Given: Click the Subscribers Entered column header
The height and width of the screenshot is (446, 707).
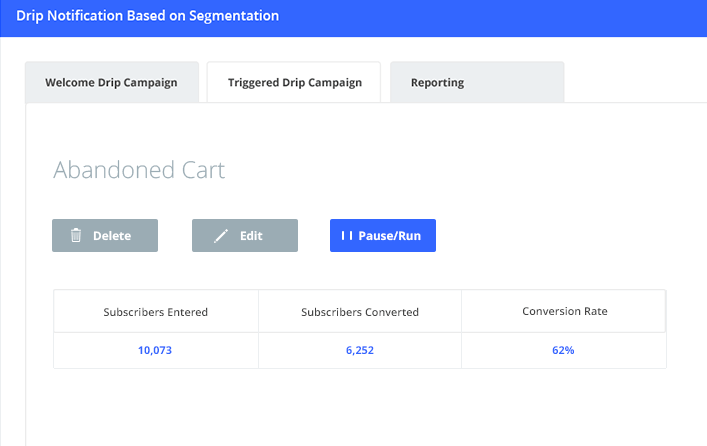Looking at the screenshot, I should [156, 312].
